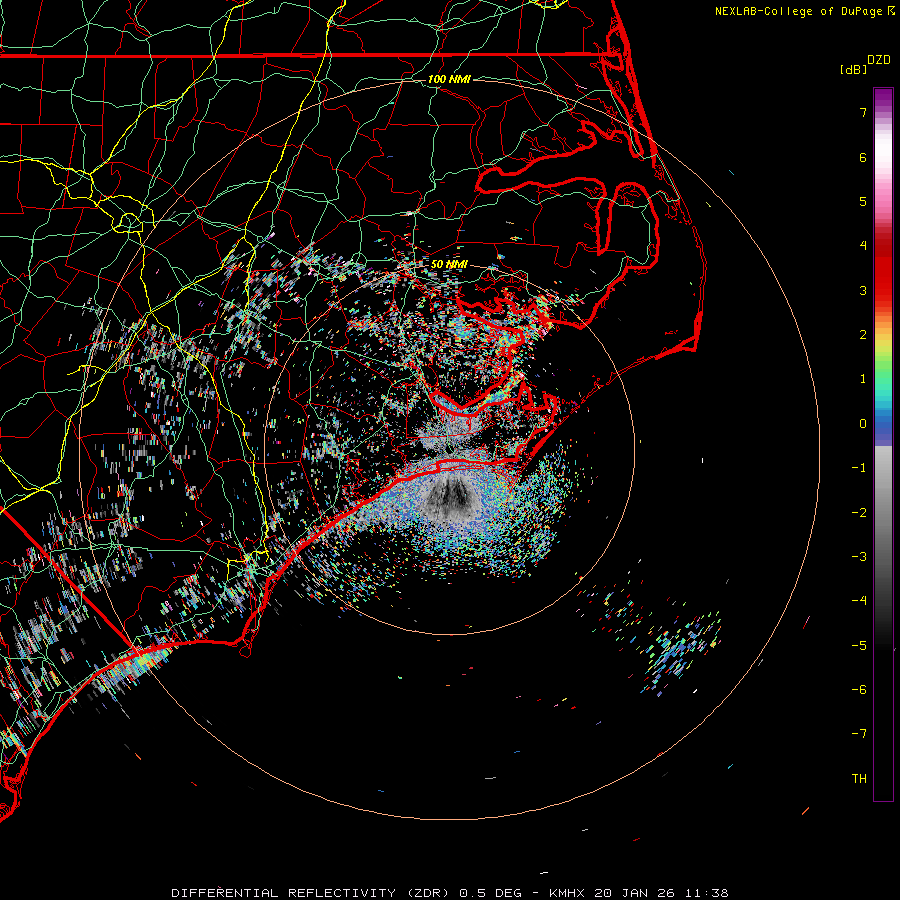
Task: Click the 4 value on the dB scale
Action: (x=863, y=246)
